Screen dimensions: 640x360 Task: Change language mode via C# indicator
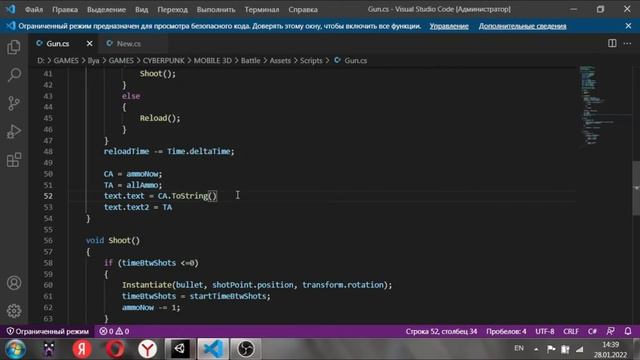tap(592, 331)
